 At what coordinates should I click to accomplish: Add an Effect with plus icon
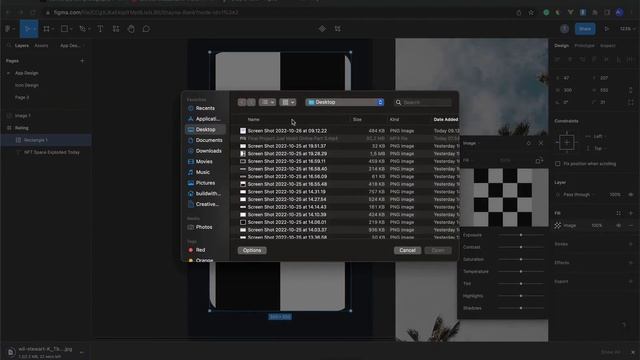(631, 263)
